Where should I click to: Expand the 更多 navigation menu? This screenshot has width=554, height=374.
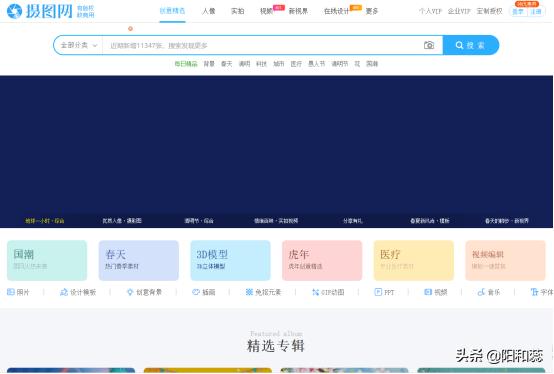[x=371, y=11]
